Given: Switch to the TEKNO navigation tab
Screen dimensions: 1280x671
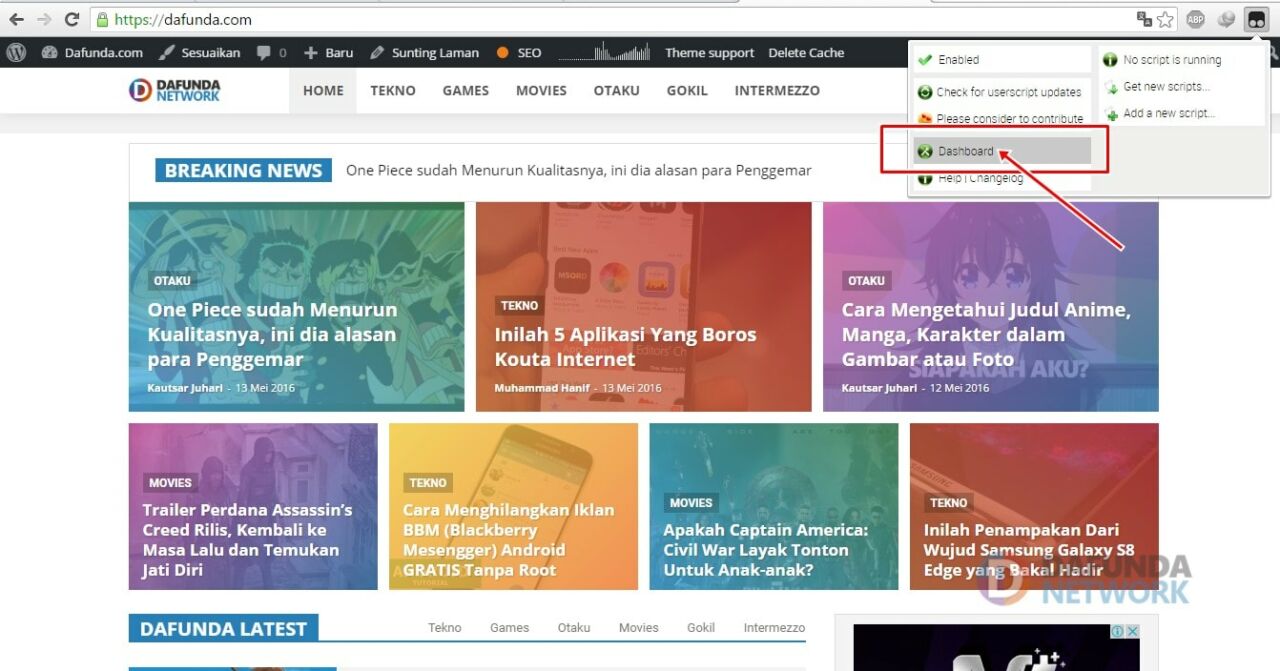Looking at the screenshot, I should coord(392,90).
